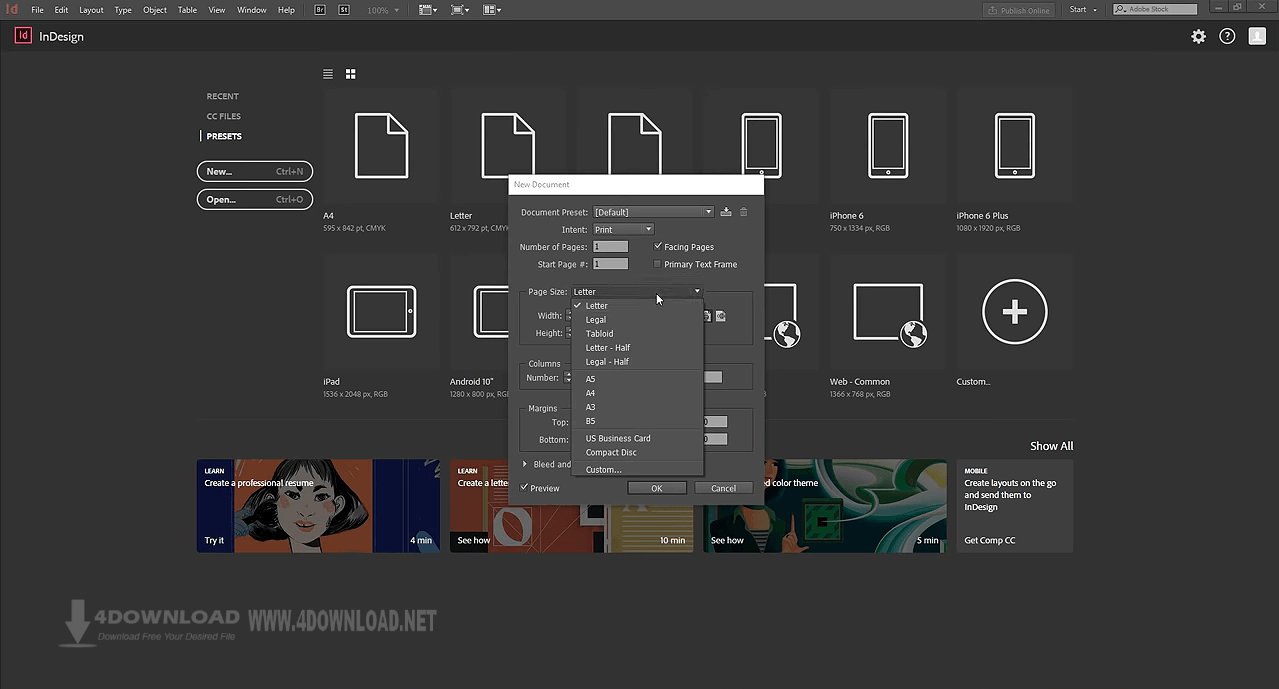Enable the Primary Text Frame checkbox

point(657,264)
